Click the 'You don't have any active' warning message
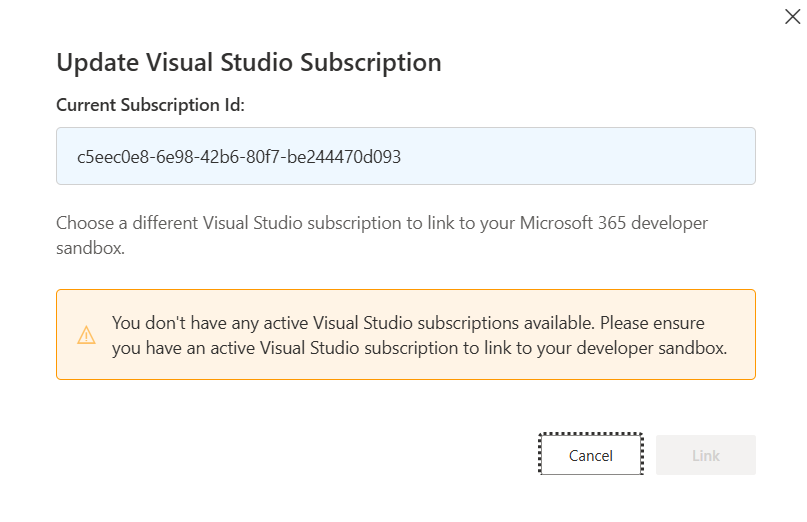The height and width of the screenshot is (522, 807). coord(419,335)
